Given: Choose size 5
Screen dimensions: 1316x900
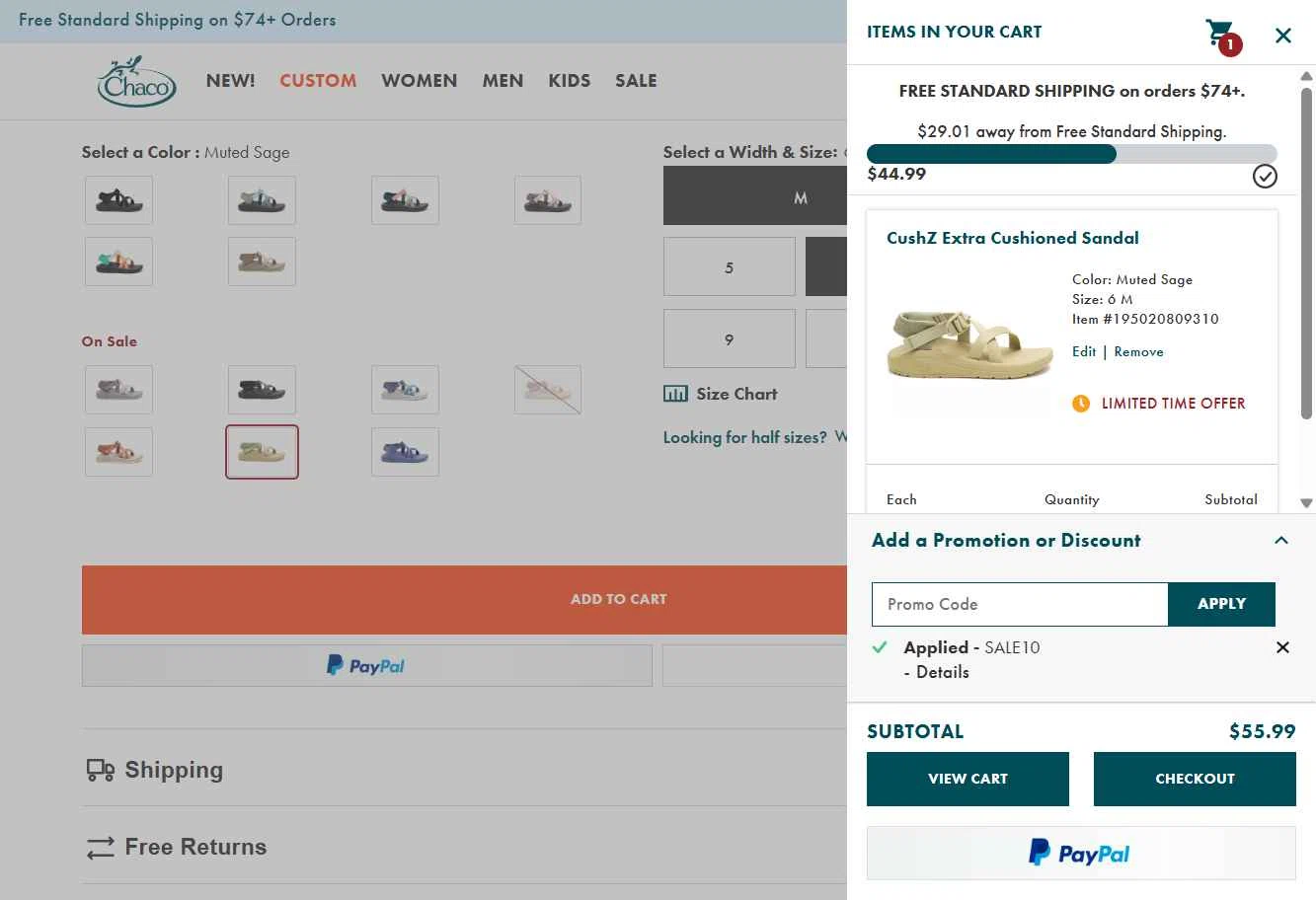Looking at the screenshot, I should [x=730, y=266].
